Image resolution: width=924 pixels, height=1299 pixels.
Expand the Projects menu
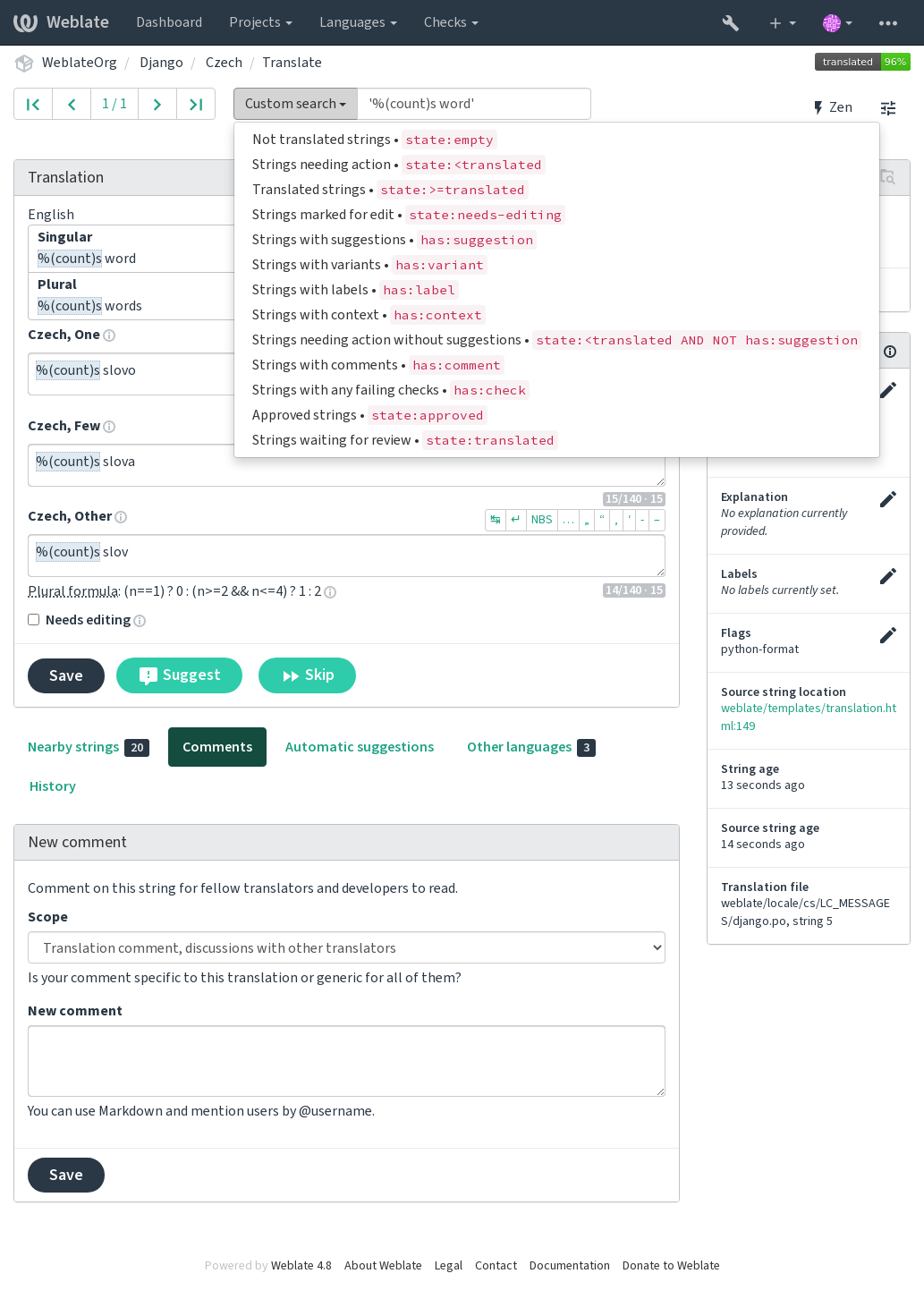pos(260,22)
